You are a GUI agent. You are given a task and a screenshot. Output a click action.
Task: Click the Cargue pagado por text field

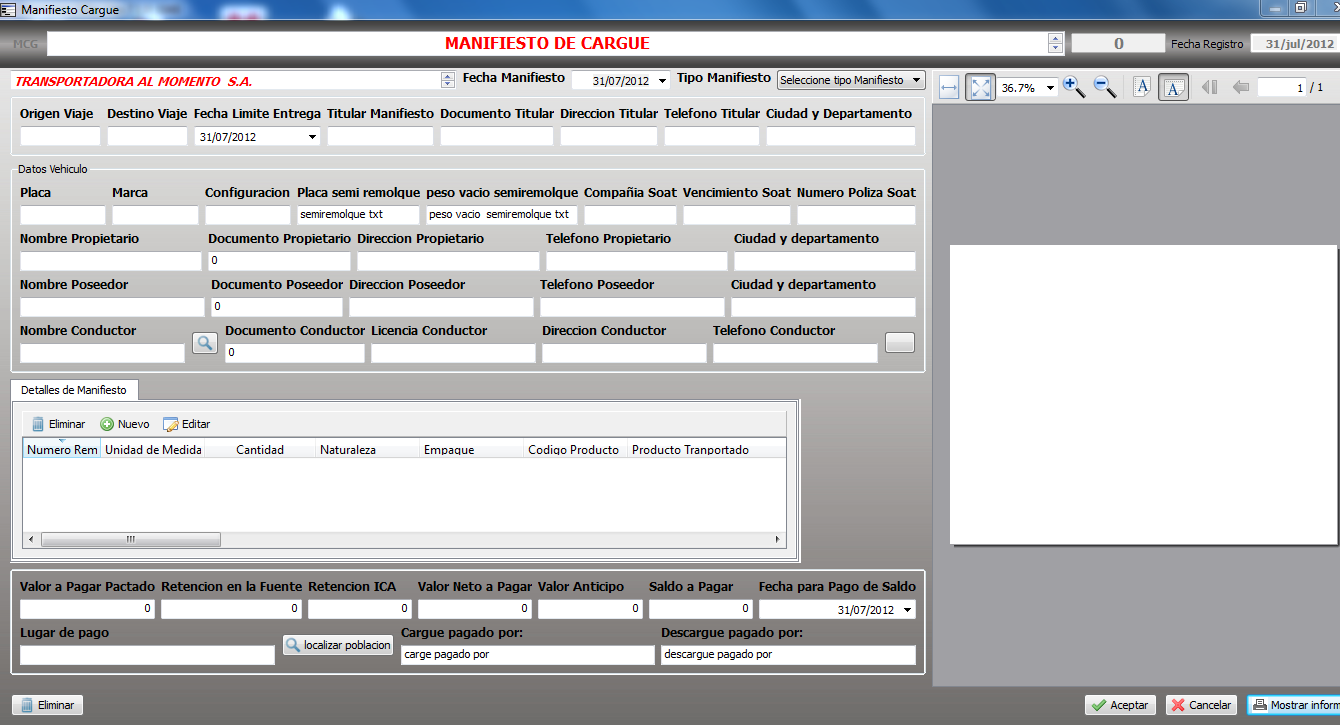(x=527, y=655)
